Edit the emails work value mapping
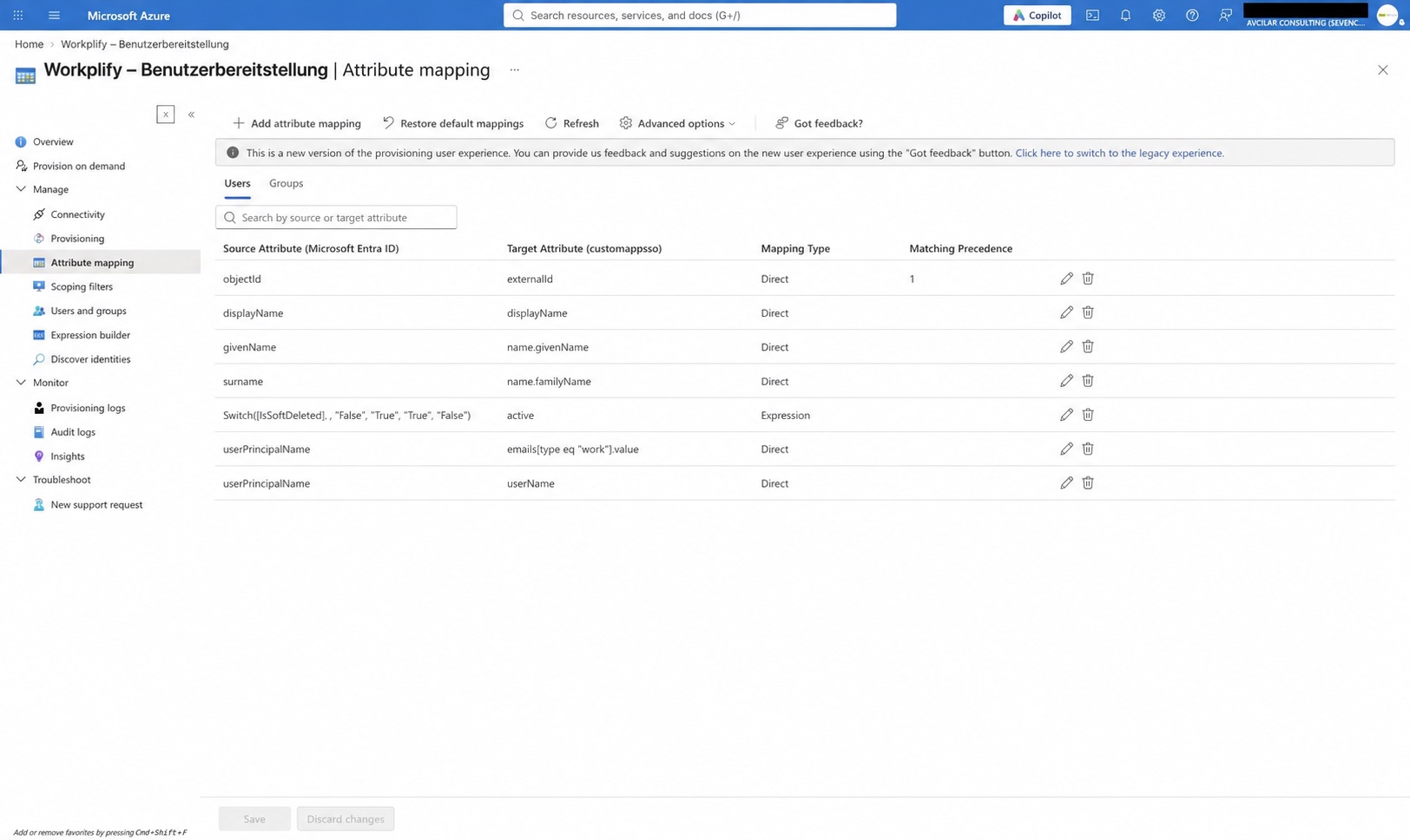Screen dimensions: 1410x840 [x=1066, y=449]
